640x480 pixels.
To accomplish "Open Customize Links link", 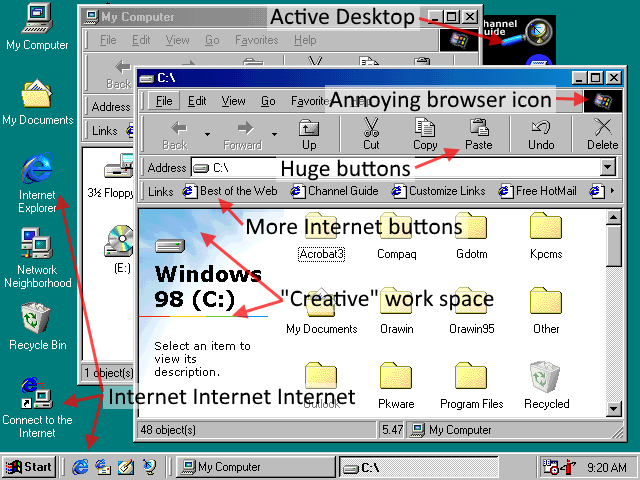I will (x=439, y=191).
